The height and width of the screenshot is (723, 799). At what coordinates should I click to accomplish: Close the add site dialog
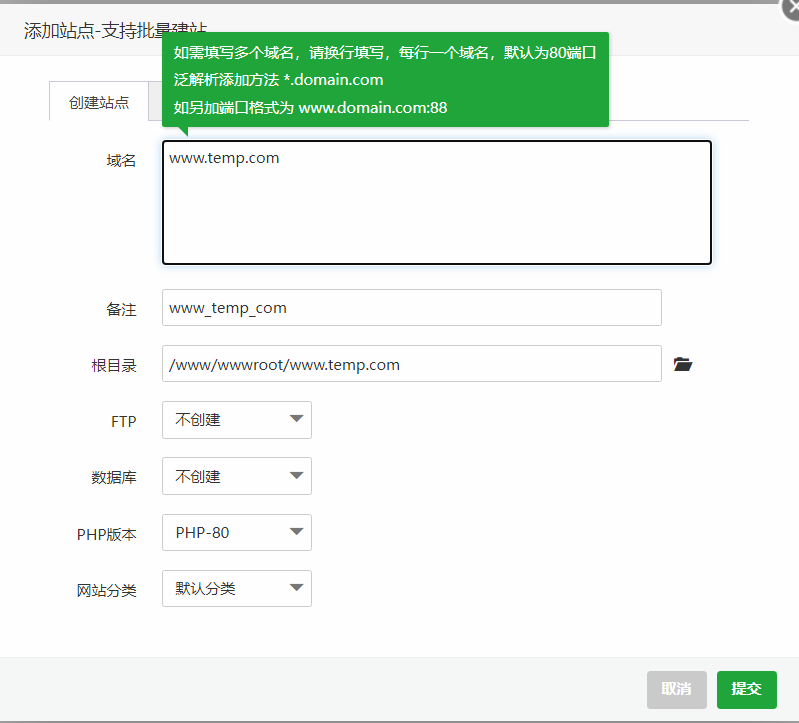tap(792, 9)
